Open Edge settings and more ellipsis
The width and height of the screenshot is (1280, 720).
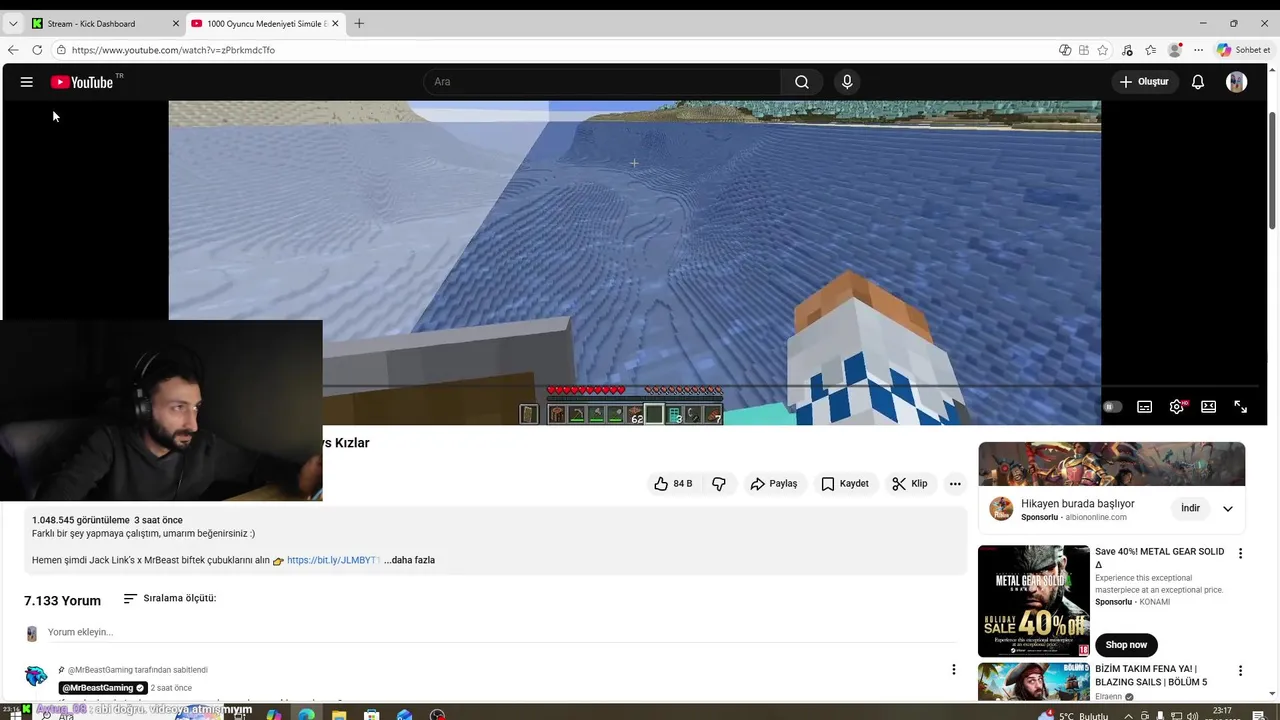pos(1198,50)
